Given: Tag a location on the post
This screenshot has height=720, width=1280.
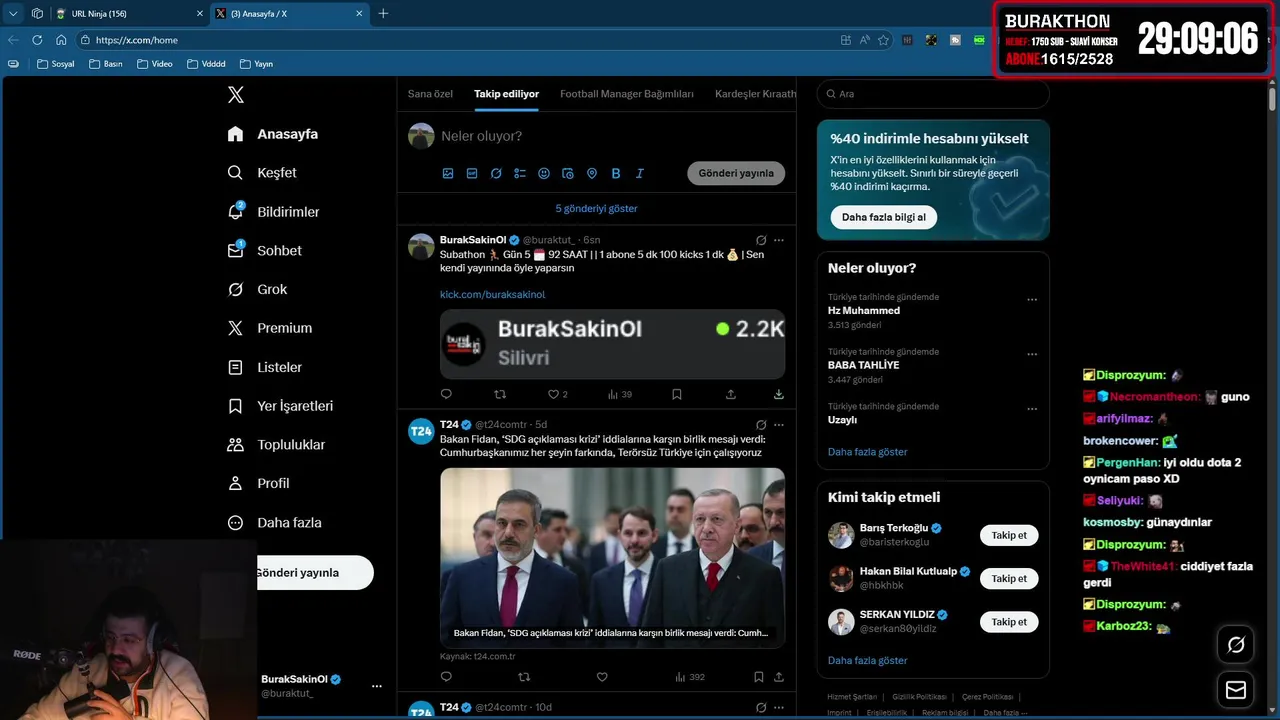Looking at the screenshot, I should tap(592, 173).
